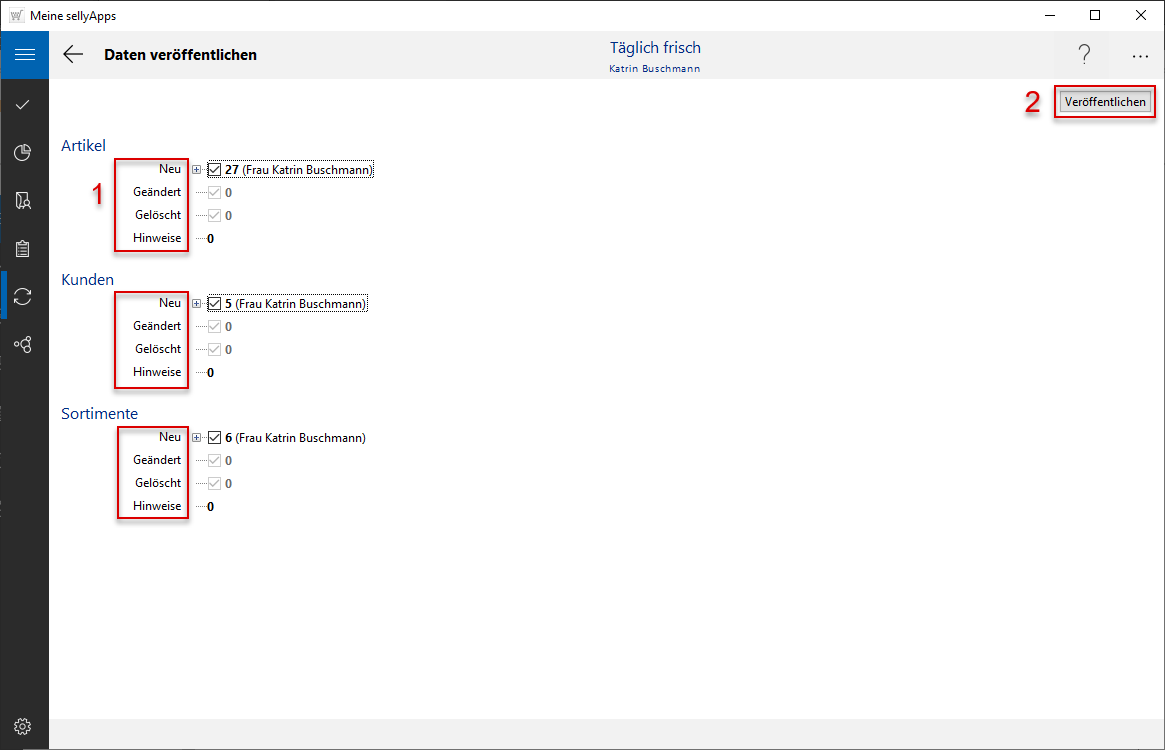Expand the Artikel Neu tree node
The width and height of the screenshot is (1165, 750).
tap(197, 170)
